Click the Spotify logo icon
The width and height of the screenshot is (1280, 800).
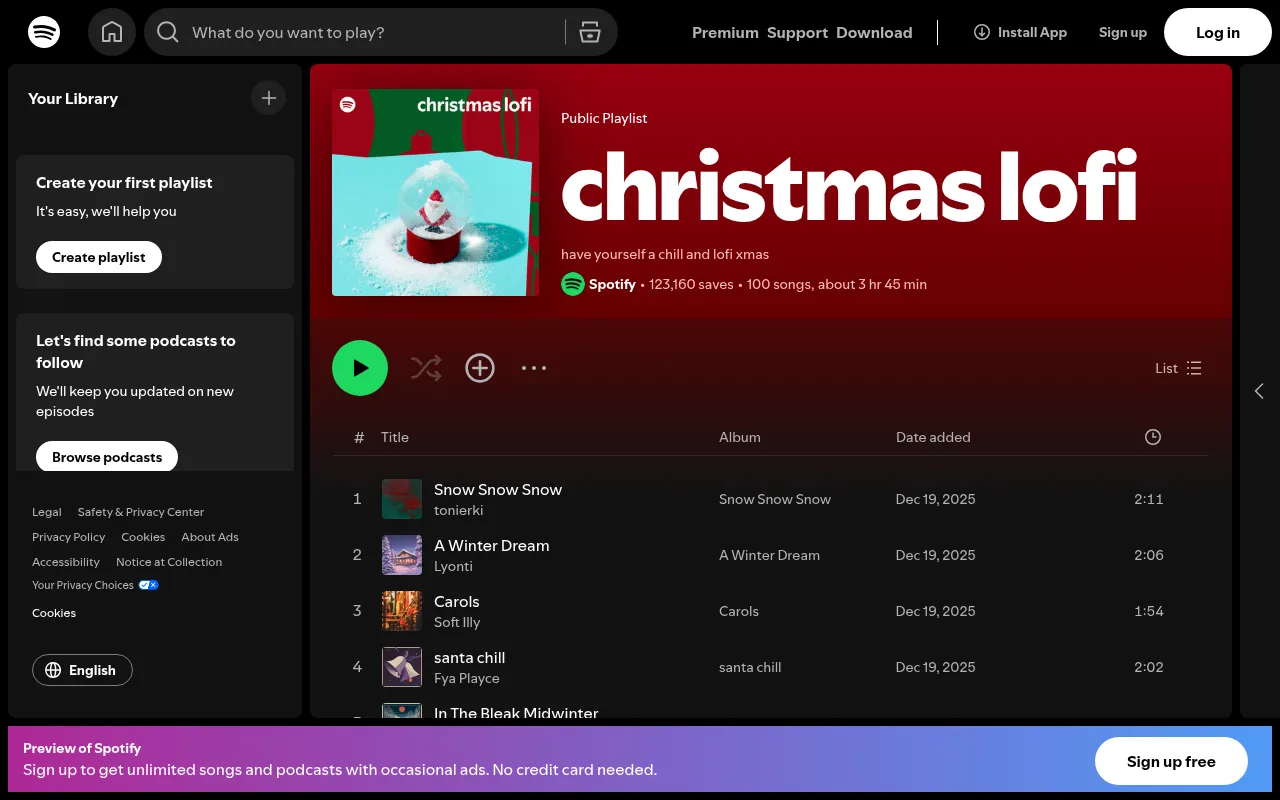[44, 32]
